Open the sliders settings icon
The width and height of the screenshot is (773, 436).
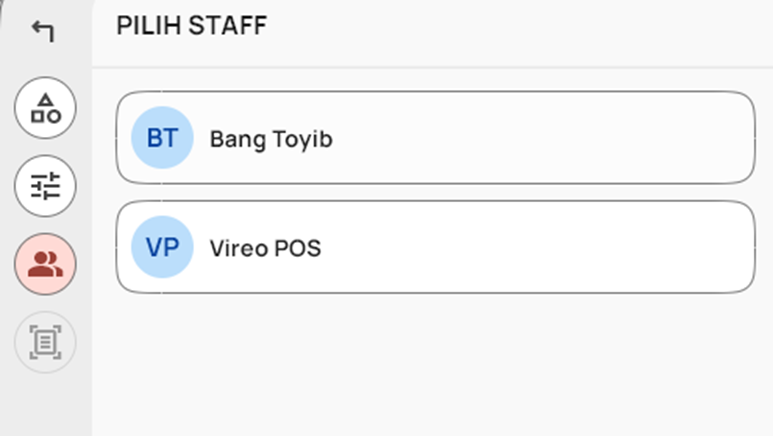click(x=45, y=186)
